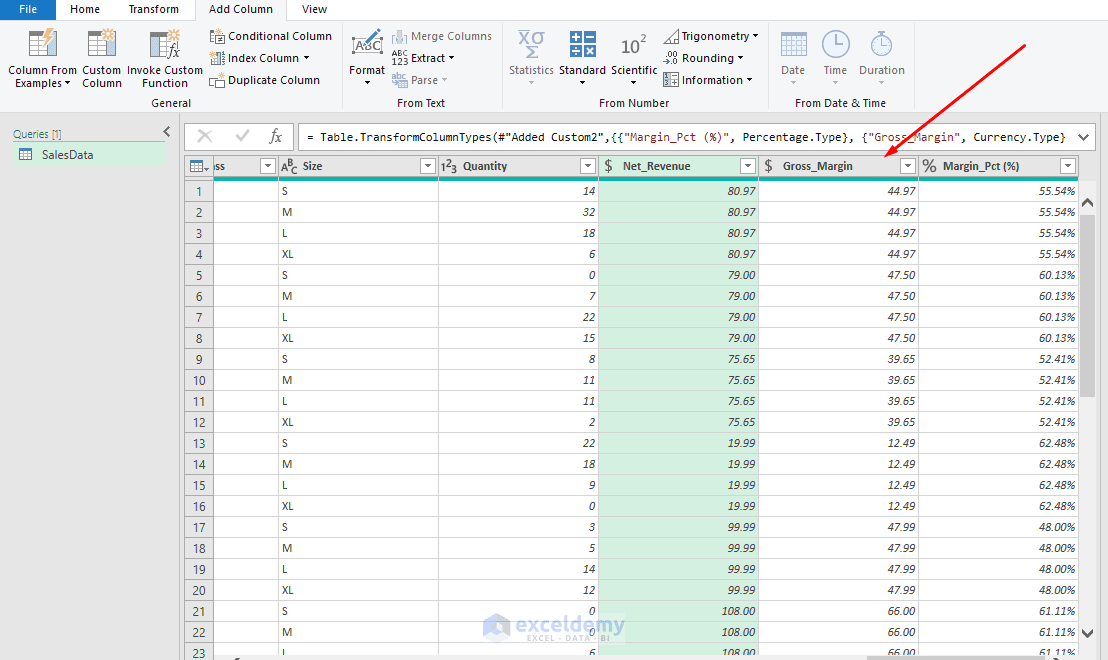
Task: Change Size text type icon
Action: [x=289, y=166]
